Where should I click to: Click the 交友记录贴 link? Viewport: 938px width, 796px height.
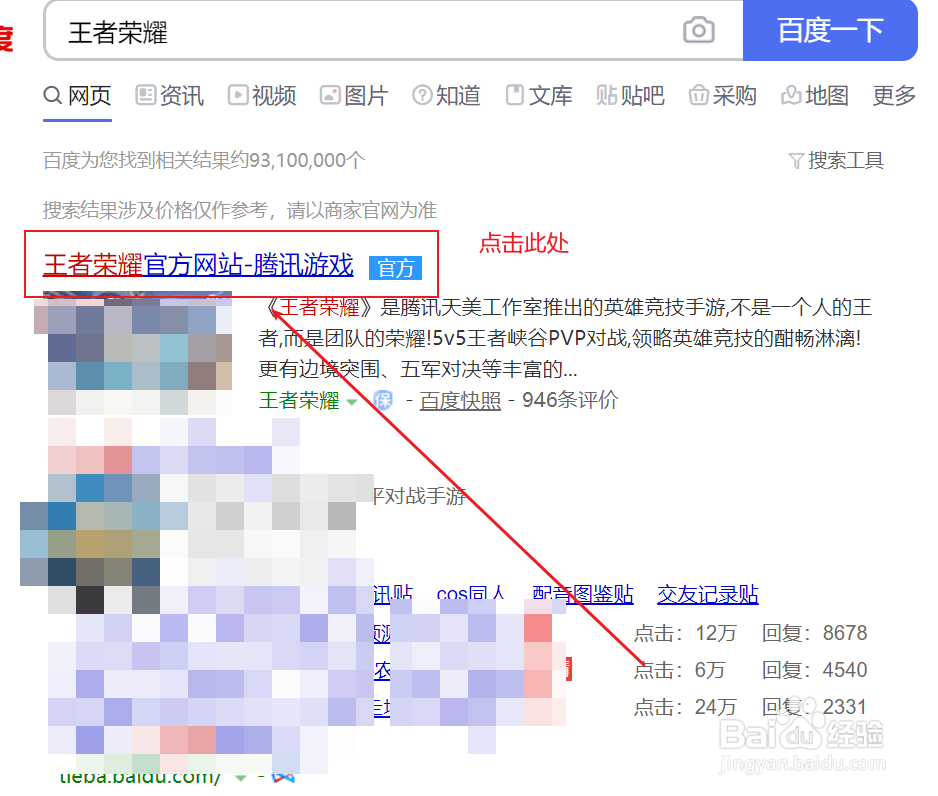point(707,594)
